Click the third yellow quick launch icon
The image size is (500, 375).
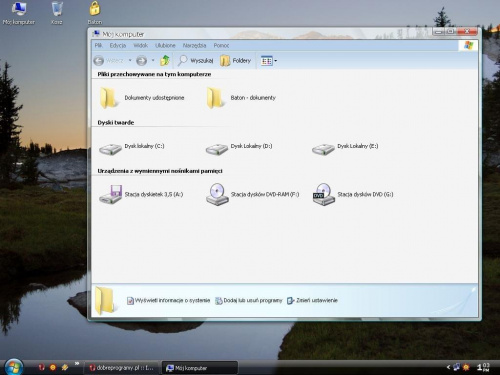click(x=65, y=367)
